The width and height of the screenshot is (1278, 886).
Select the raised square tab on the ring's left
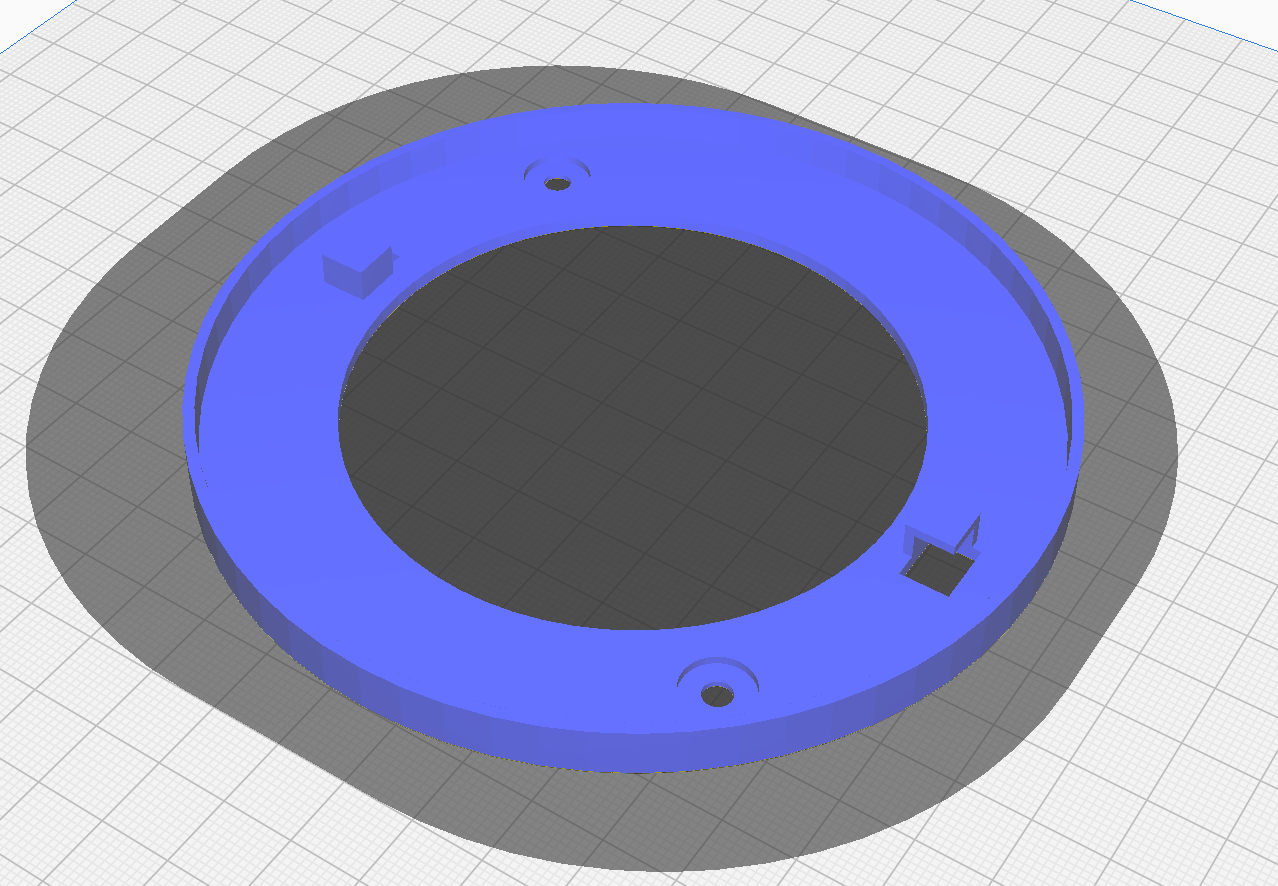(x=355, y=272)
